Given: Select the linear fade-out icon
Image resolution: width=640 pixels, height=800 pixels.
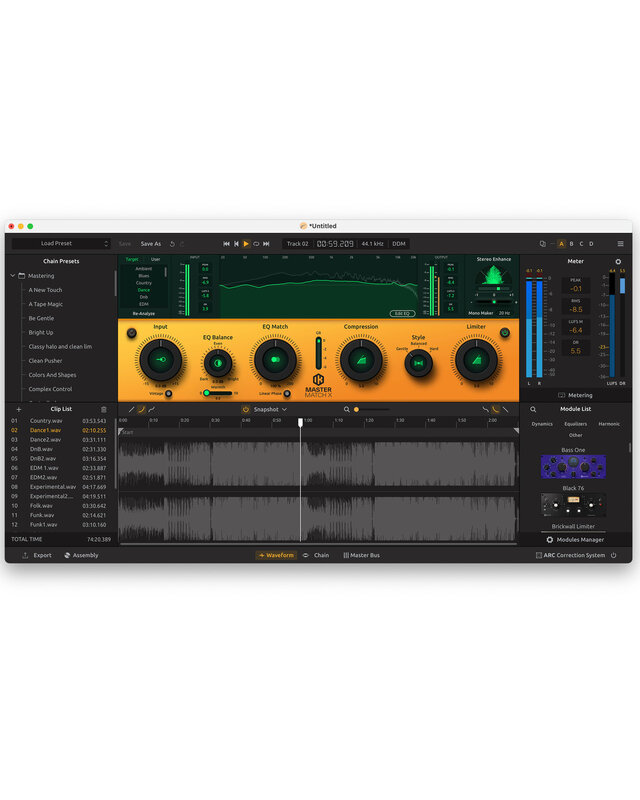Looking at the screenshot, I should (505, 409).
